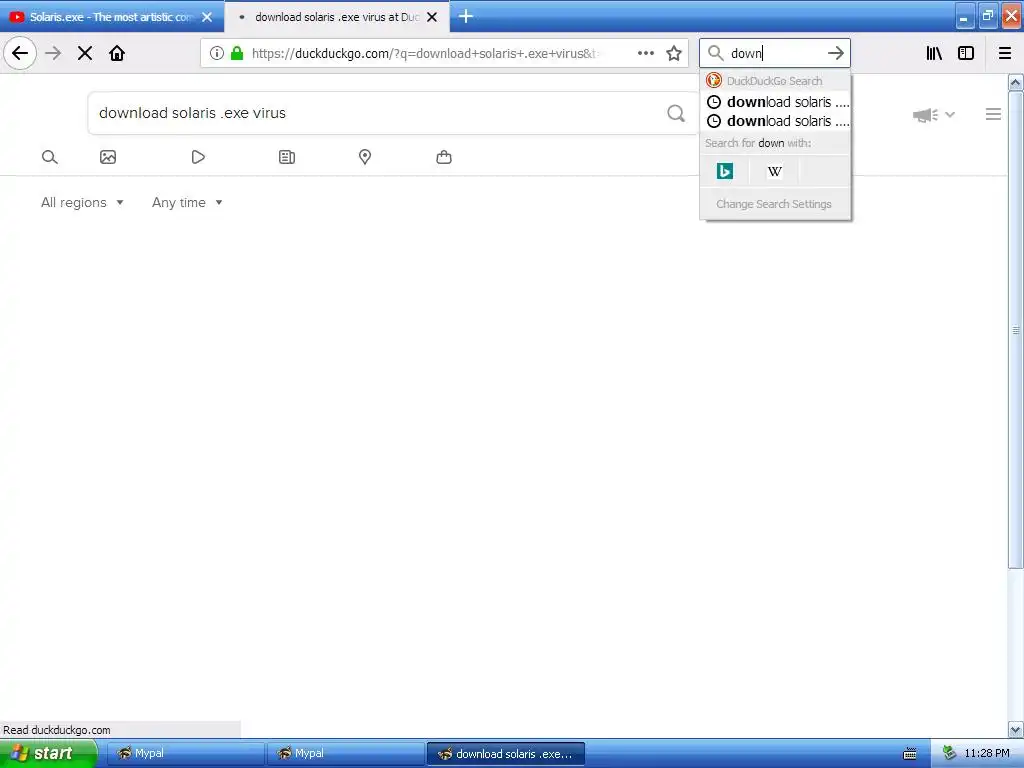Select DuckDuckGo Search header in dropdown
Viewport: 1024px width, 768px height.
click(776, 81)
